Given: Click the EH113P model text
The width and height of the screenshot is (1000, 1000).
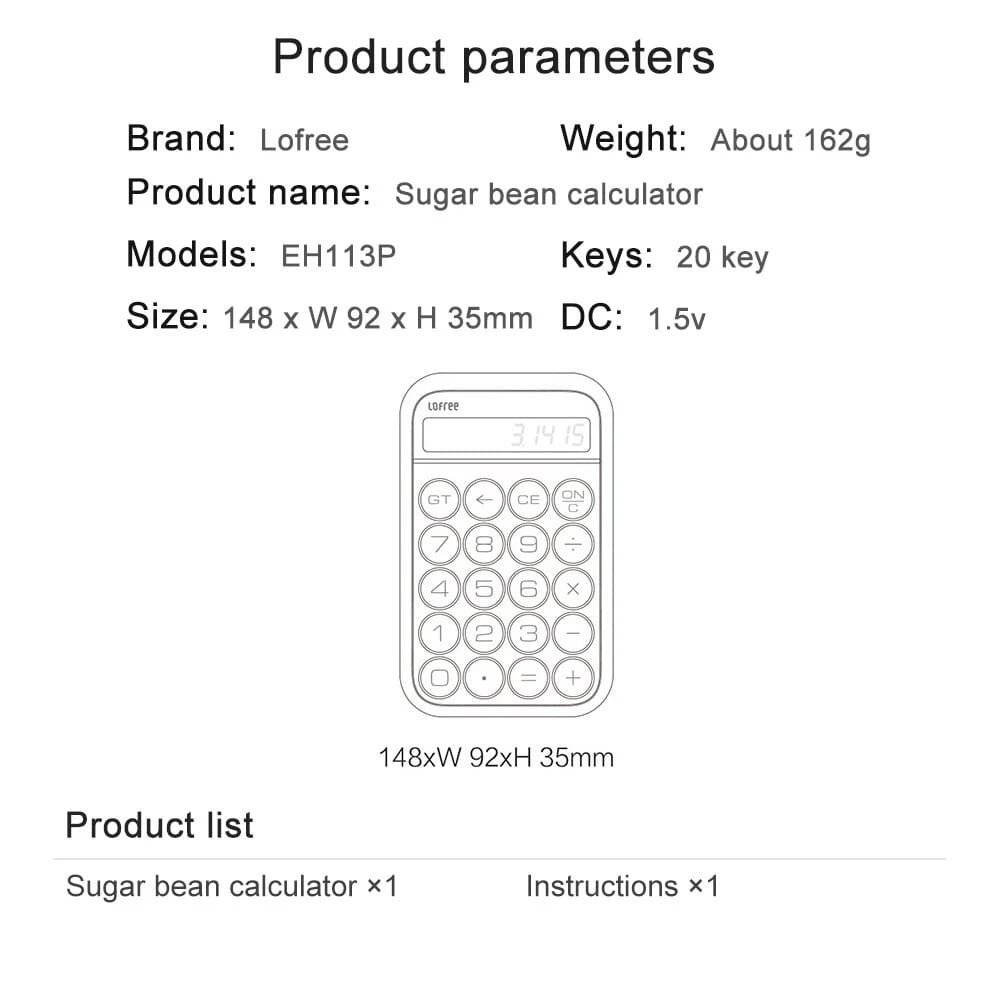Looking at the screenshot, I should point(338,256).
